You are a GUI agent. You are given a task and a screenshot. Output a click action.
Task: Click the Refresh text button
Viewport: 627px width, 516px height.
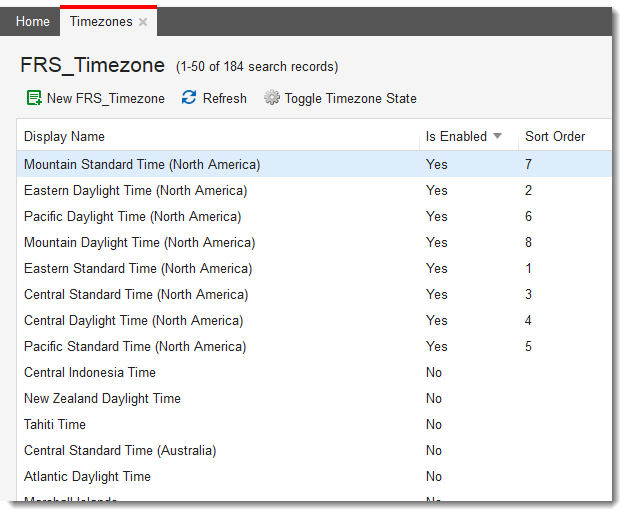point(225,98)
